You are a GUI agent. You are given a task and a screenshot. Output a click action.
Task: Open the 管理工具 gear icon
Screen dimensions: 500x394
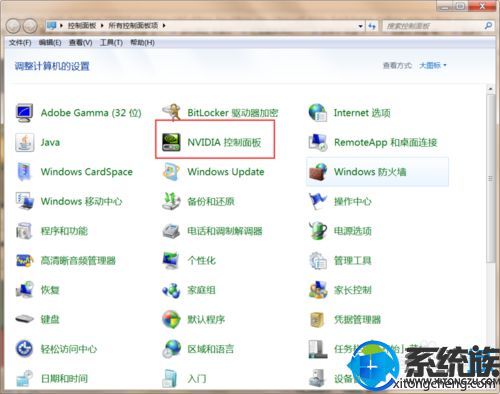(318, 260)
